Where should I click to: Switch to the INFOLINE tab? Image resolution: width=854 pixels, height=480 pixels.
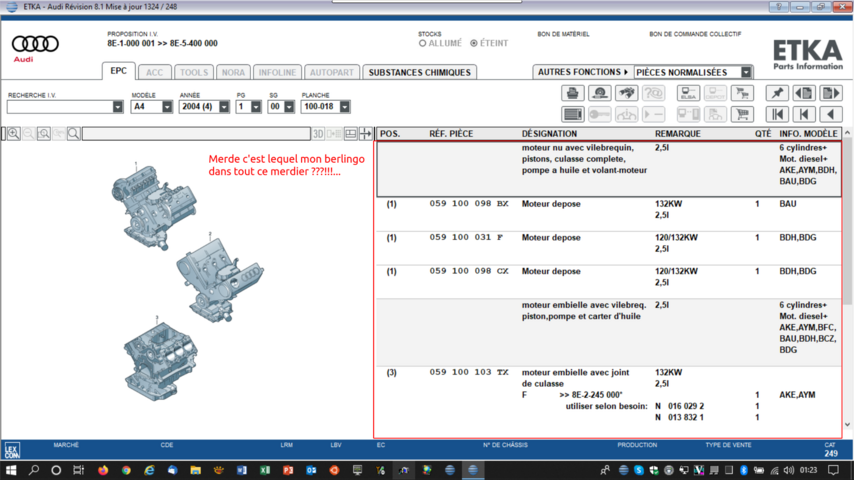click(277, 72)
